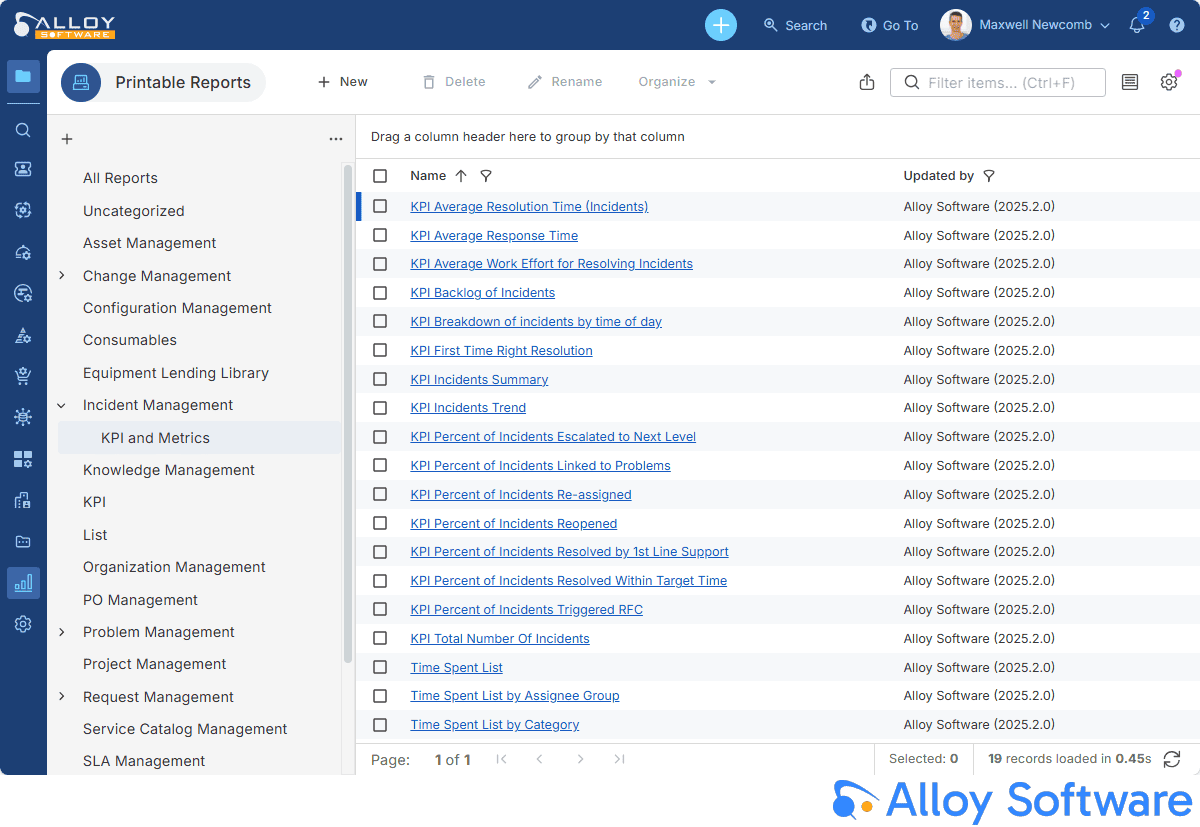This screenshot has width=1200, height=827.
Task: Collapse the Incident Management category
Action: (62, 405)
